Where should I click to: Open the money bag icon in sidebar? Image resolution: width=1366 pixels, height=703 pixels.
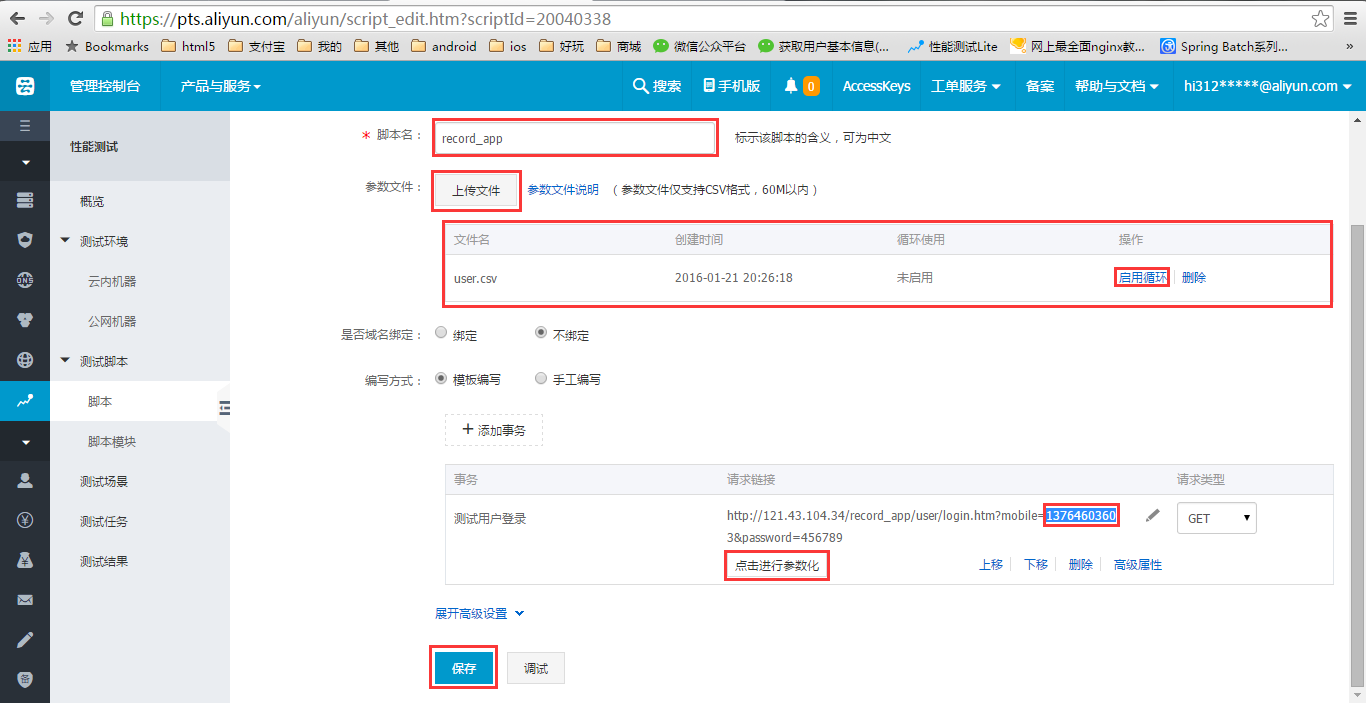25,560
